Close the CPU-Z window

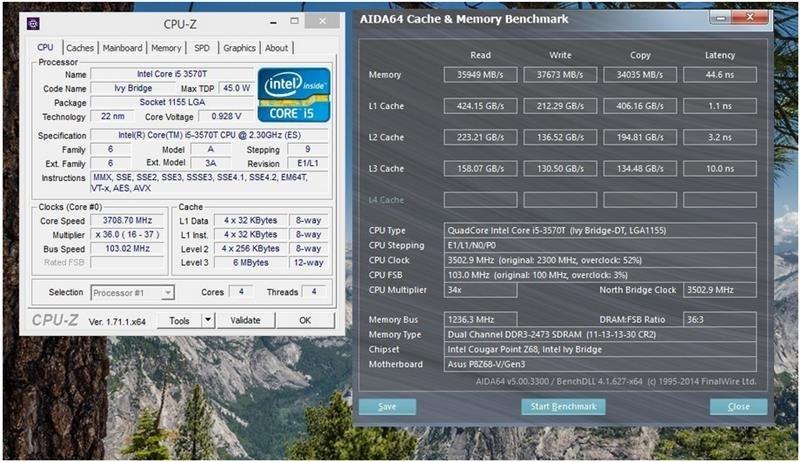(x=322, y=21)
